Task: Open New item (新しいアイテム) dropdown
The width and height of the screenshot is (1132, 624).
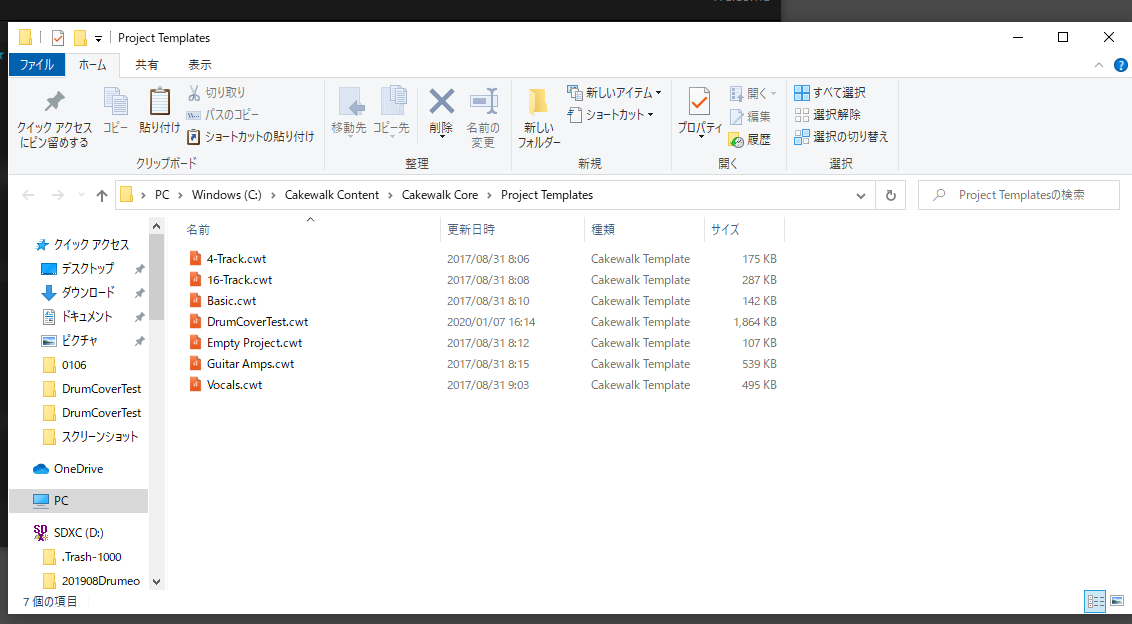Action: point(614,92)
